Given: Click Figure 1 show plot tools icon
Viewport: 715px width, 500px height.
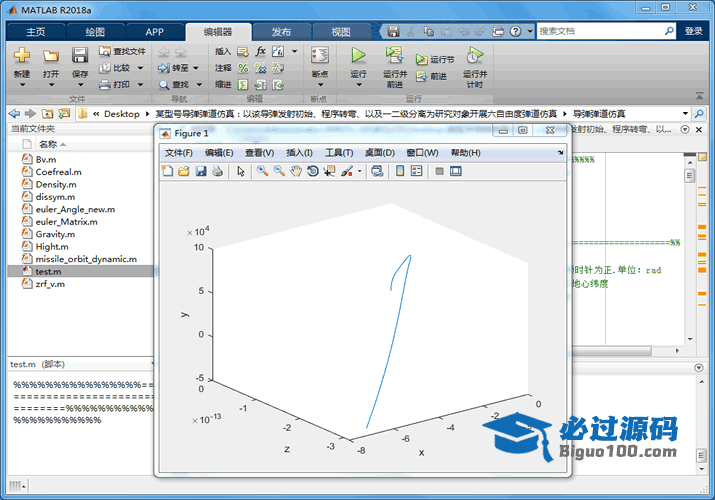Looking at the screenshot, I should pyautogui.click(x=456, y=171).
